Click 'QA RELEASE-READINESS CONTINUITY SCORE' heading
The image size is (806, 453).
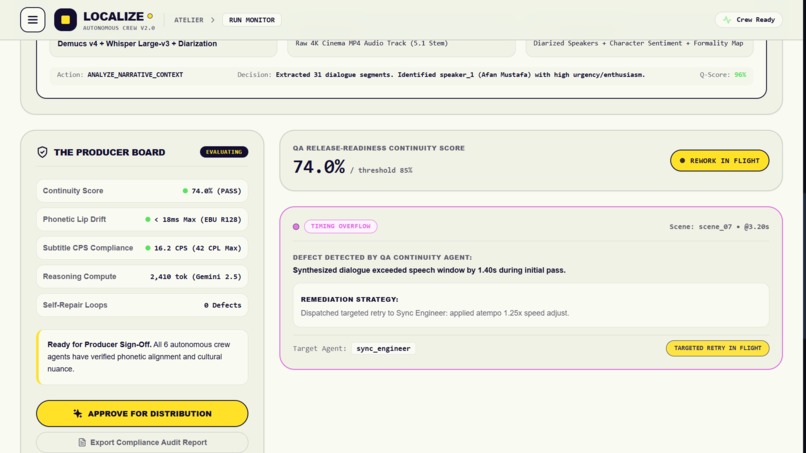tap(378, 148)
